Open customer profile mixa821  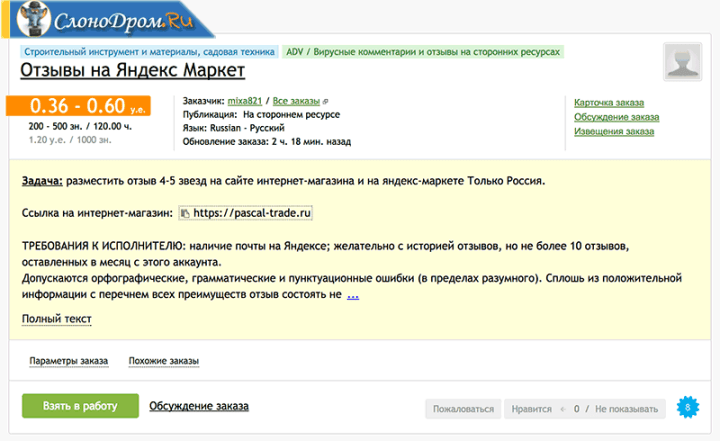pyautogui.click(x=245, y=101)
